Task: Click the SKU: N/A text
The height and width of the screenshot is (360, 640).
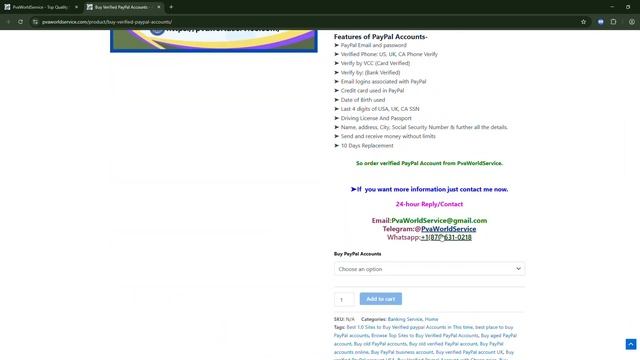Action: [x=344, y=319]
